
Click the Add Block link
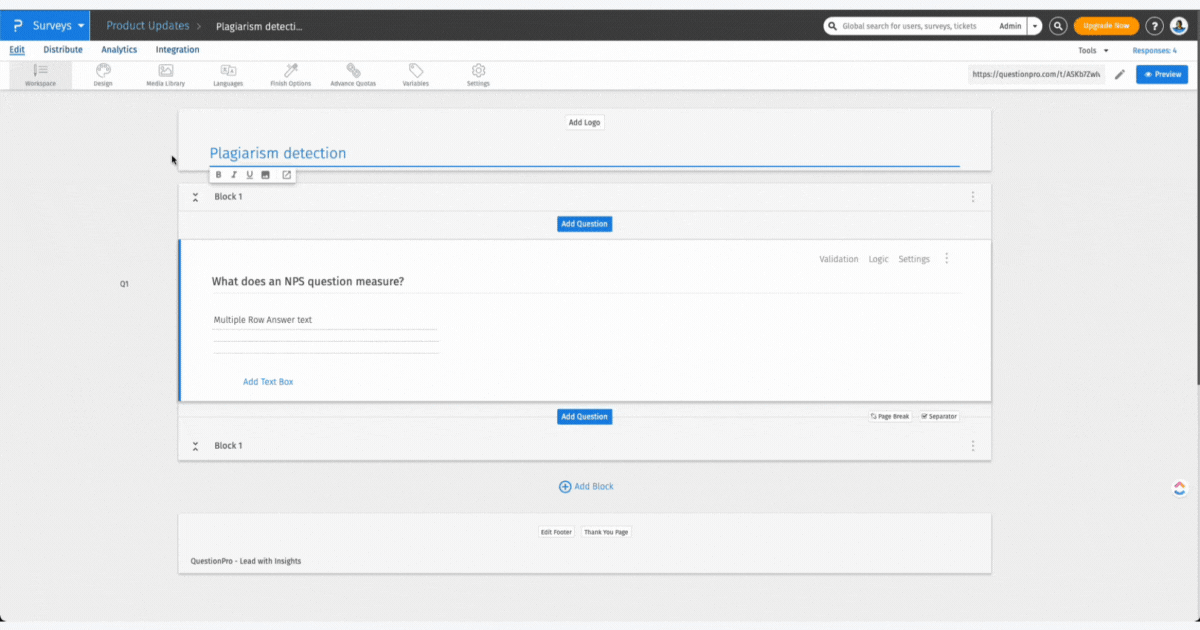click(x=586, y=487)
